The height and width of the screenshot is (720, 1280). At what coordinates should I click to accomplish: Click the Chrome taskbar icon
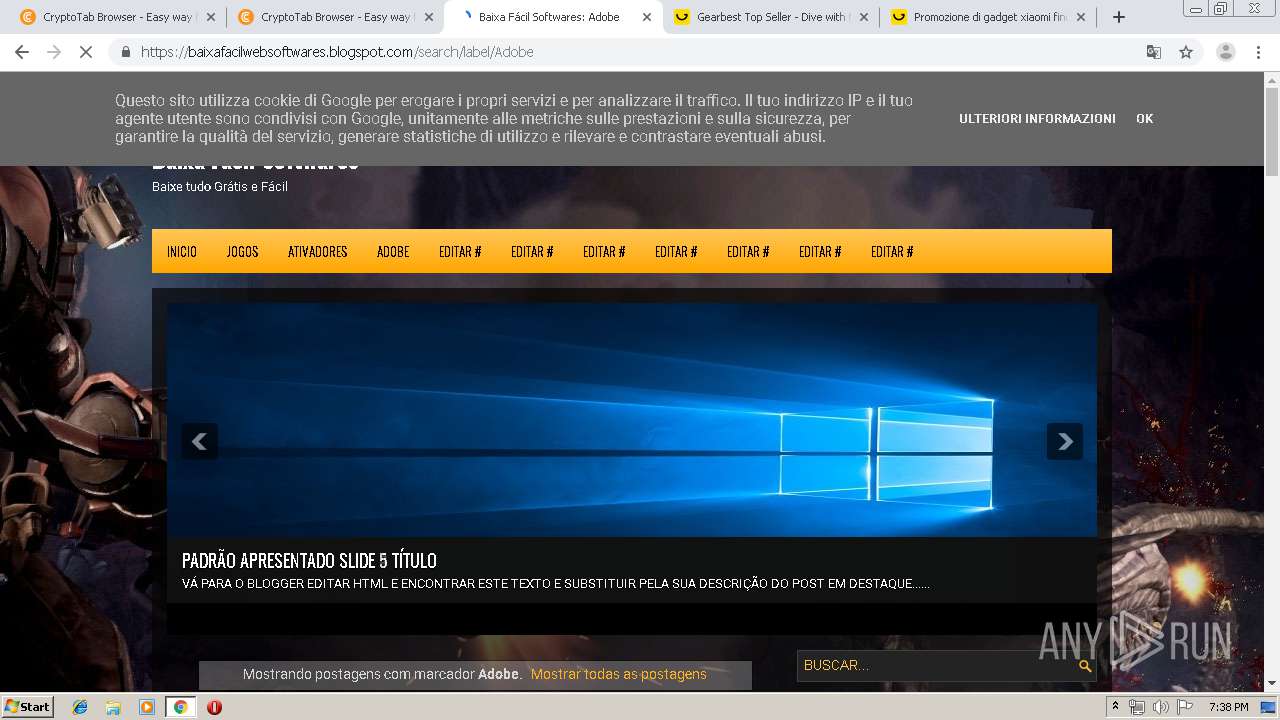click(x=180, y=707)
